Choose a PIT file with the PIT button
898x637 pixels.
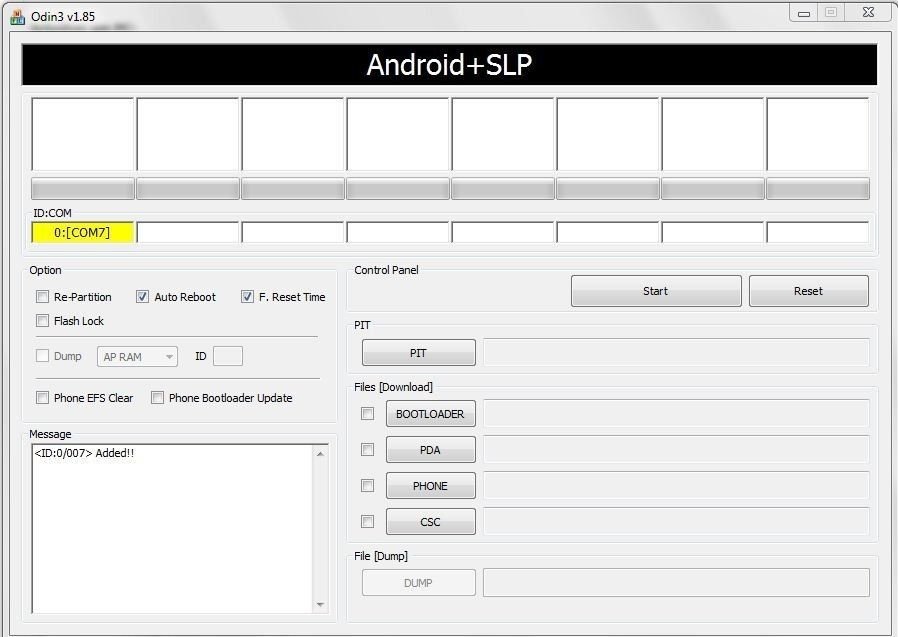(419, 353)
